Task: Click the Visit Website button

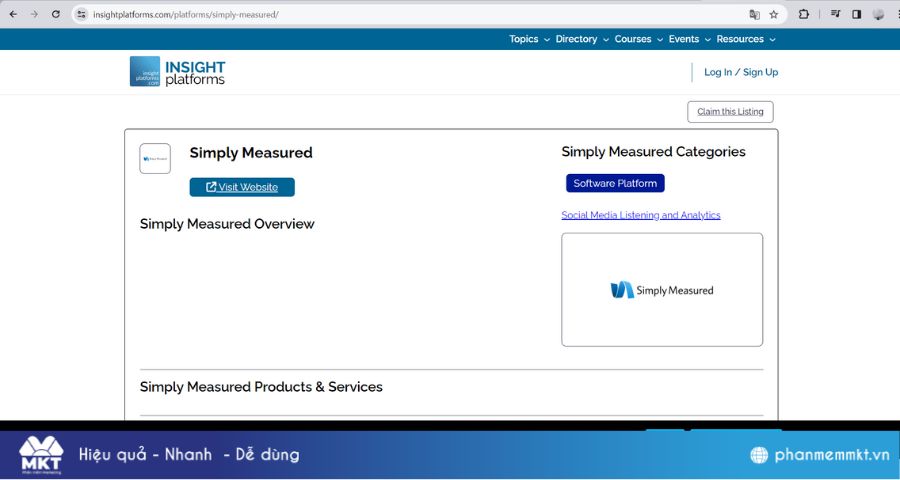Action: point(242,187)
